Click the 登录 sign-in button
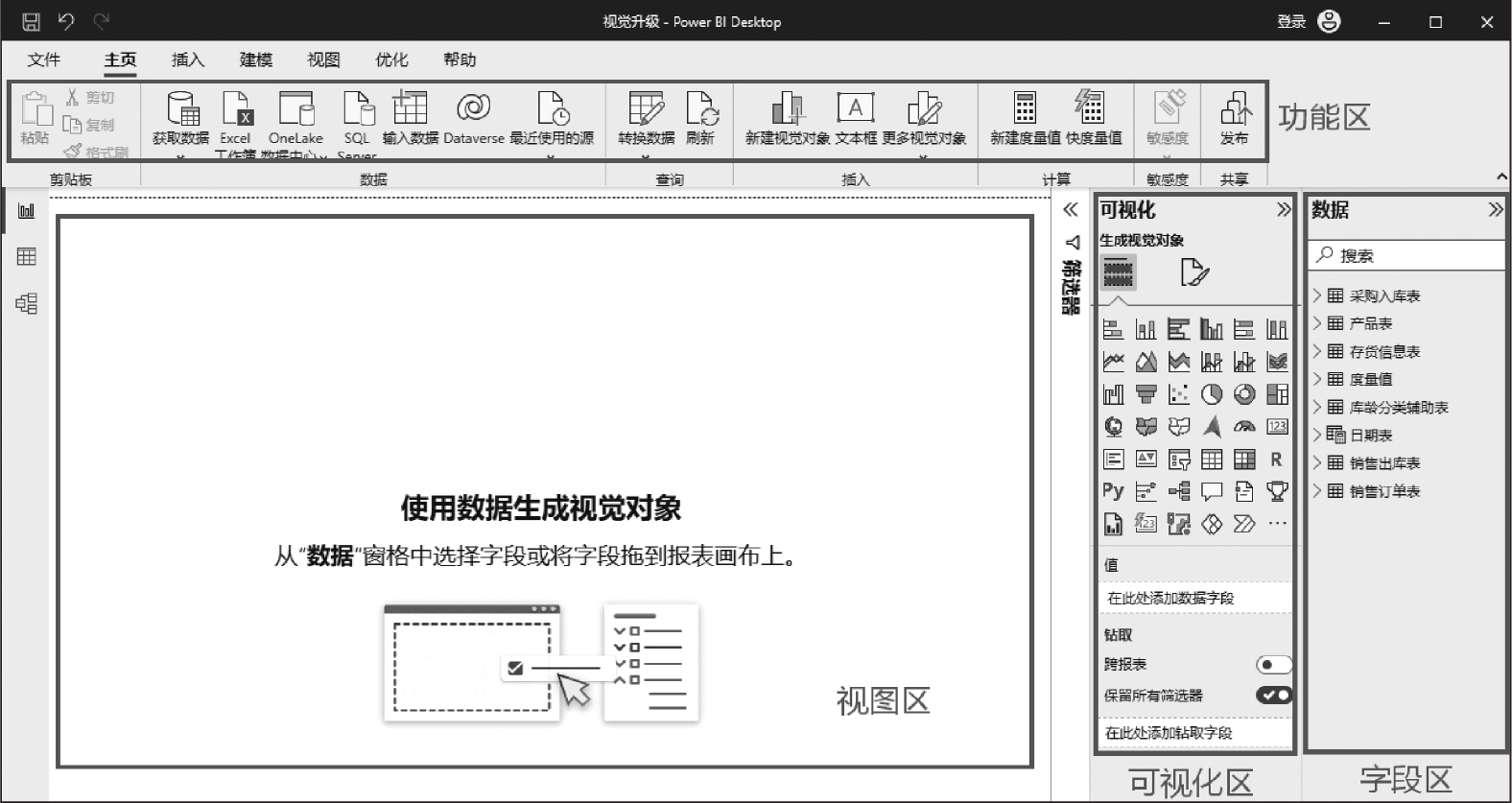This screenshot has width=1512, height=803. click(1291, 21)
